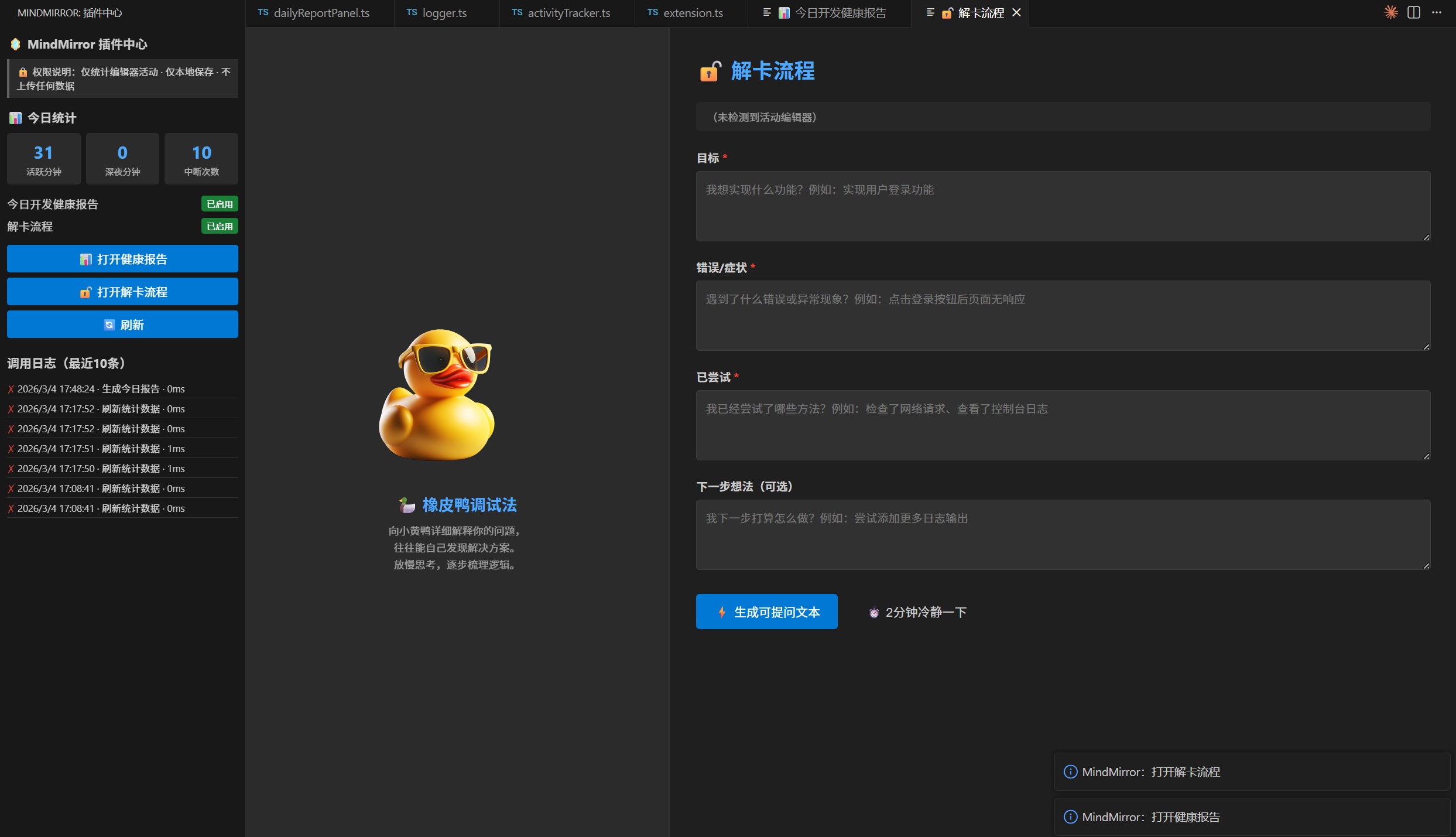Open the editor more actions ellipsis
This screenshot has height=837, width=1456.
pos(1437,12)
